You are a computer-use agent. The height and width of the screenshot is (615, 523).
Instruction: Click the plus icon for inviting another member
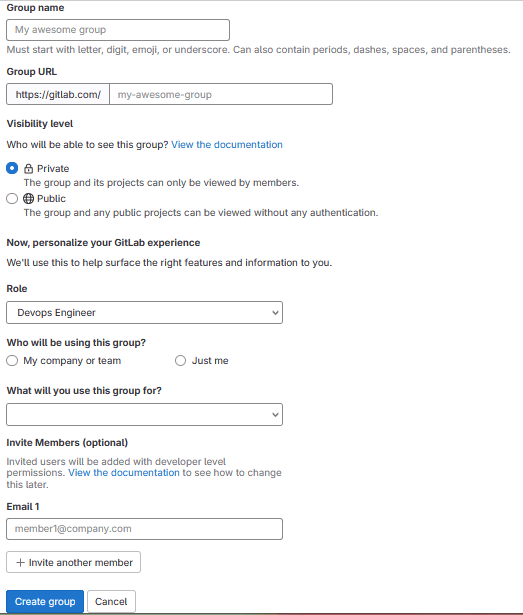20,562
